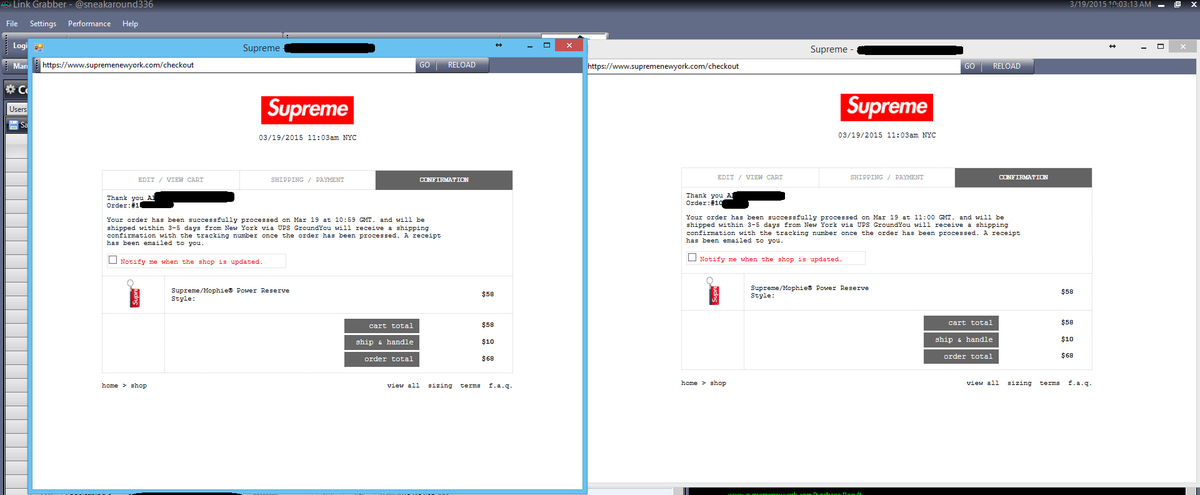
Task: Open the Help menu
Action: pyautogui.click(x=130, y=23)
